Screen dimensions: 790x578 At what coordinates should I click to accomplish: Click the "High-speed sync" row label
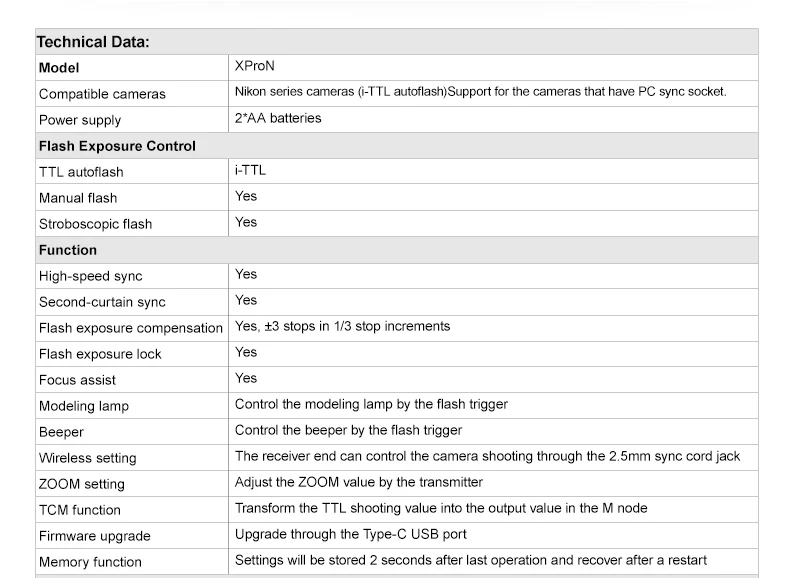tap(90, 276)
